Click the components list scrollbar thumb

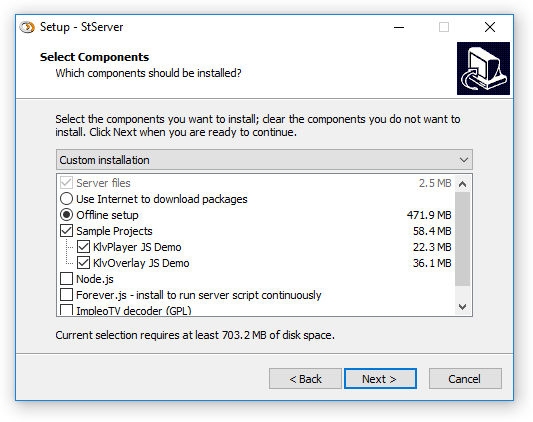pos(462,239)
